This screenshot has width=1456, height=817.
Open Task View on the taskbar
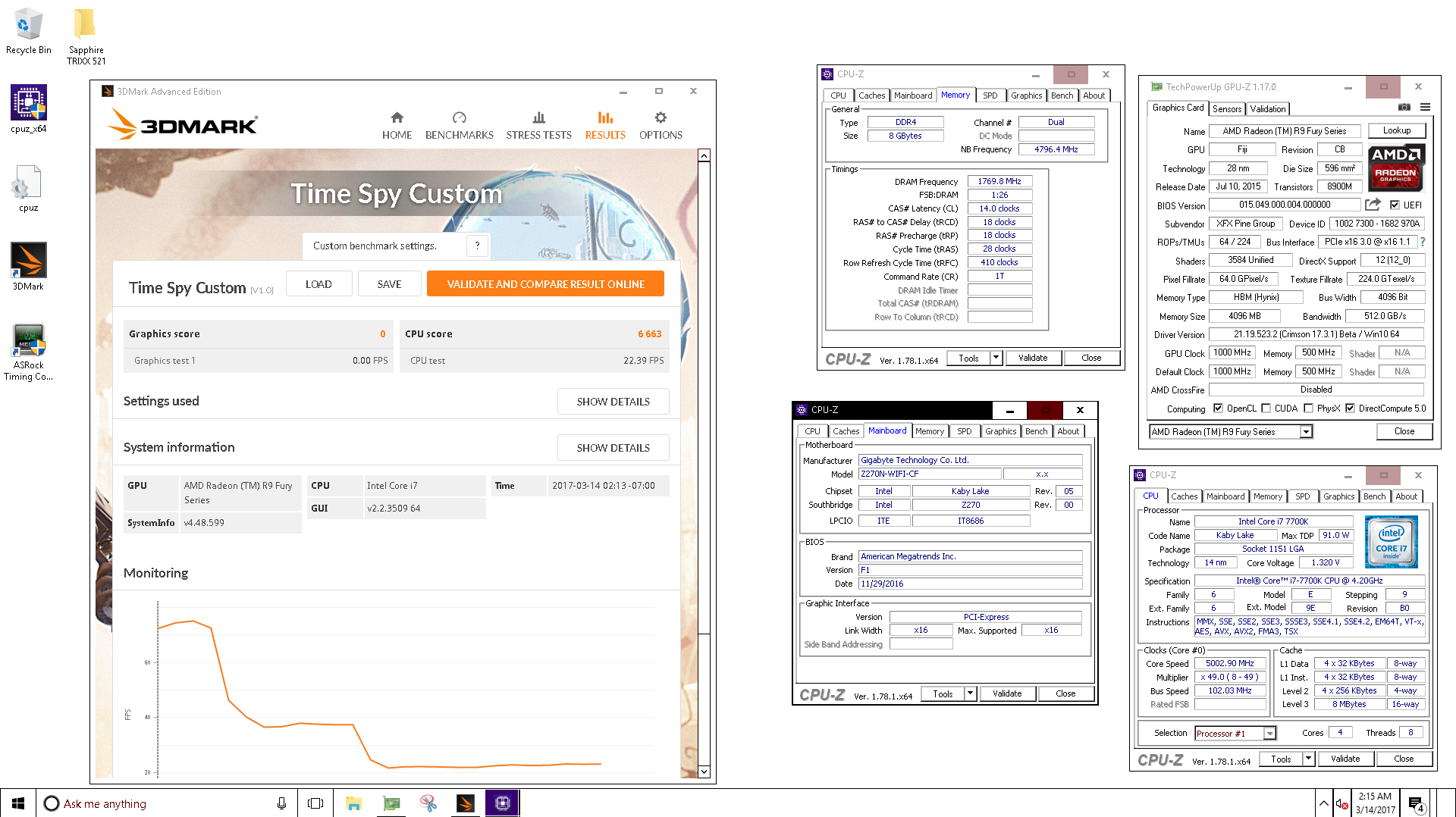coord(315,803)
